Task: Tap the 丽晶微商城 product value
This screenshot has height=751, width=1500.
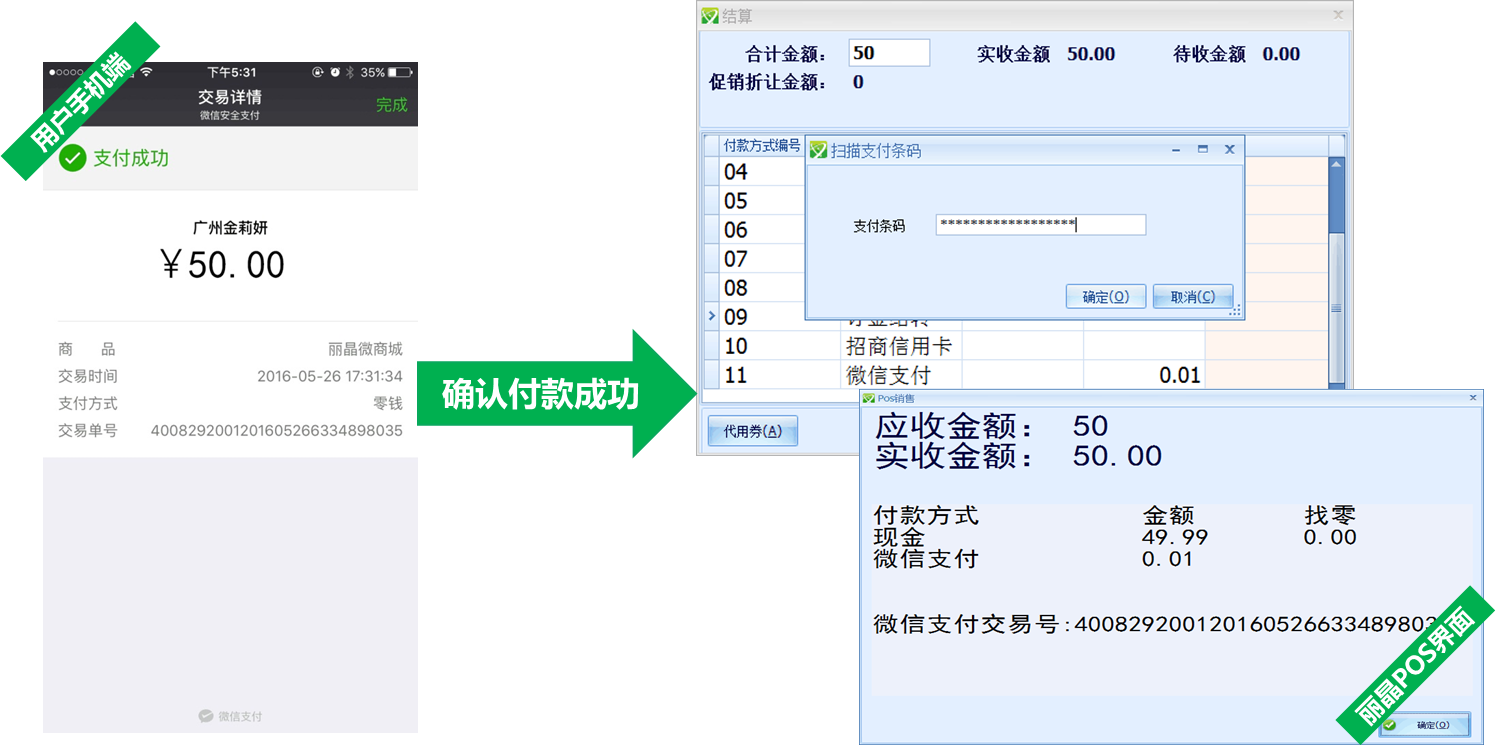Action: pyautogui.click(x=365, y=349)
